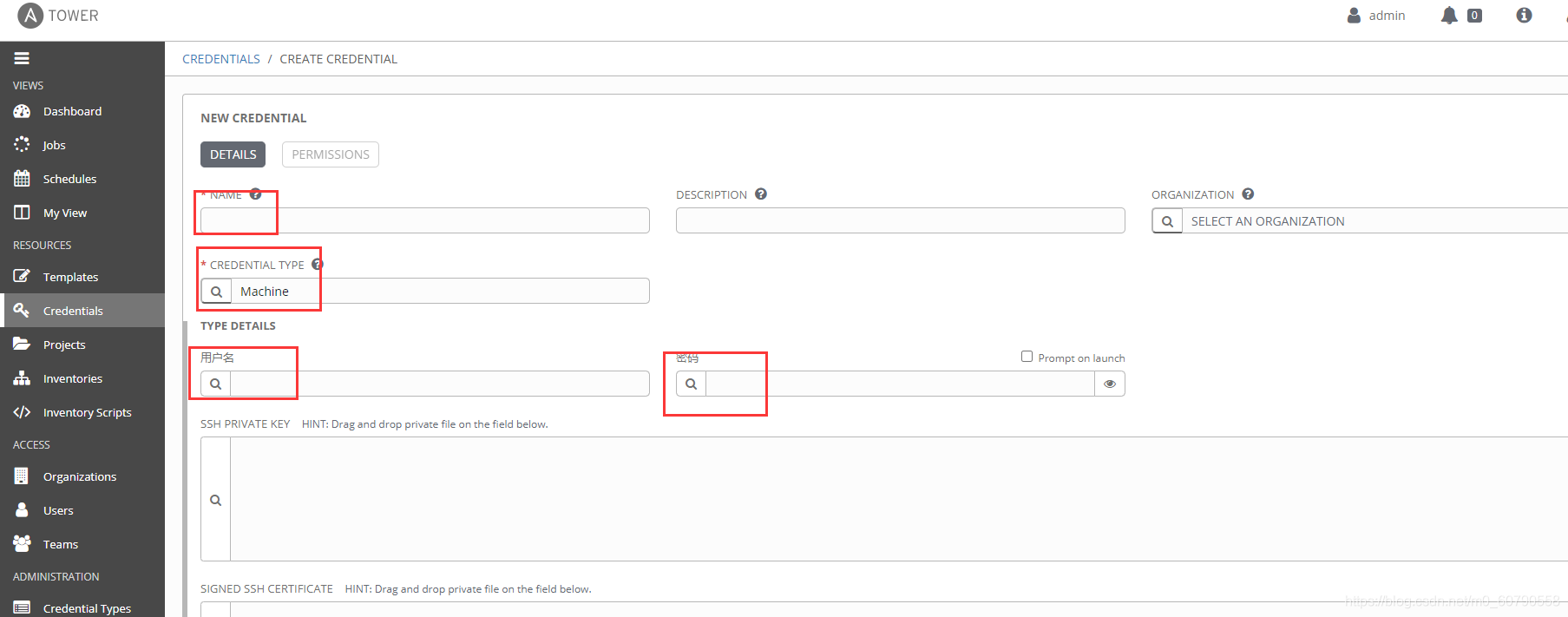This screenshot has width=1568, height=617.
Task: Open organization lookup search button
Action: (1167, 221)
